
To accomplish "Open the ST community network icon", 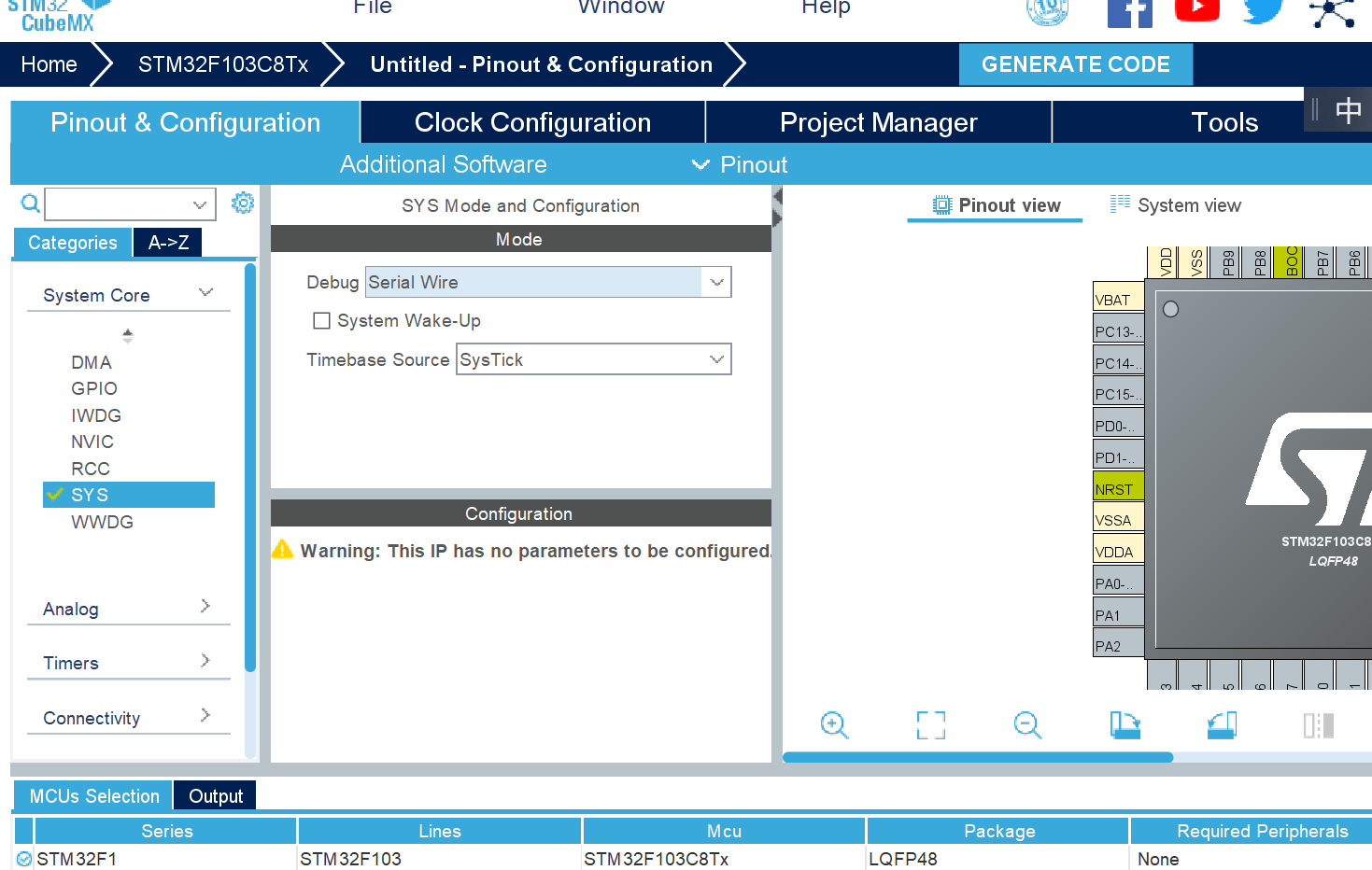I will coord(1332,13).
